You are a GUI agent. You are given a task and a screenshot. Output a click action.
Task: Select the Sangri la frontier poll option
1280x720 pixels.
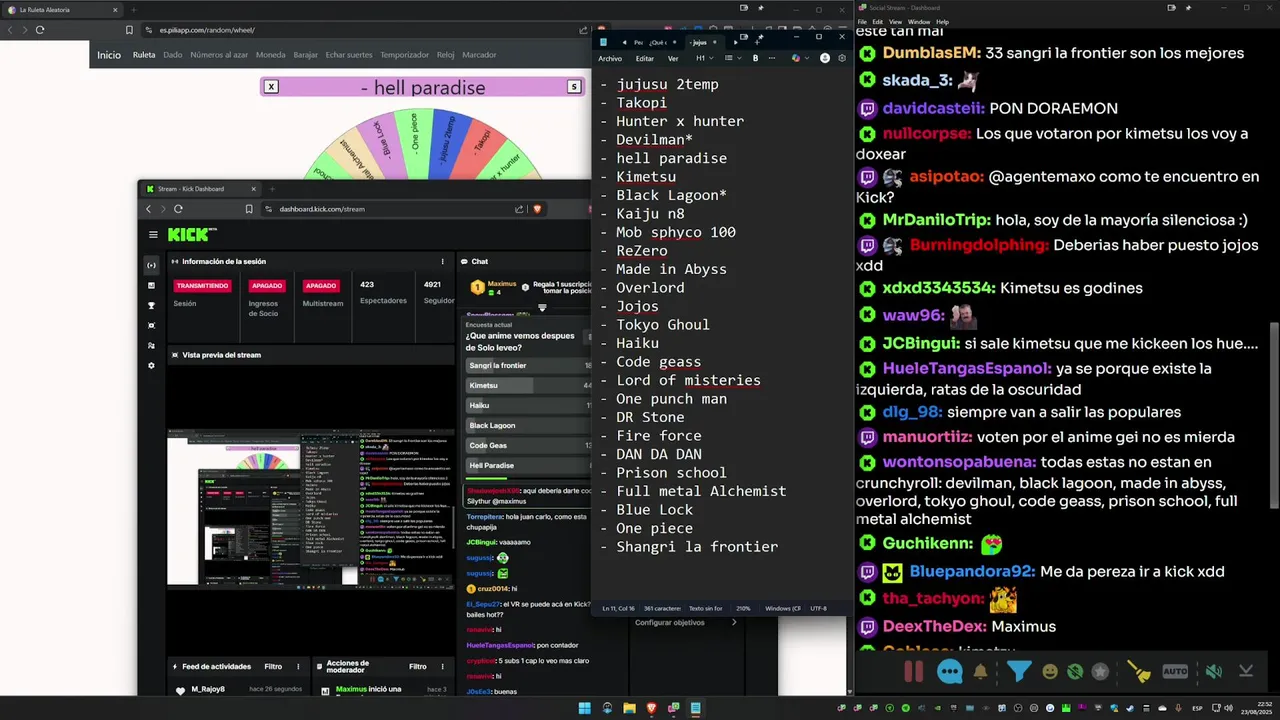point(530,366)
